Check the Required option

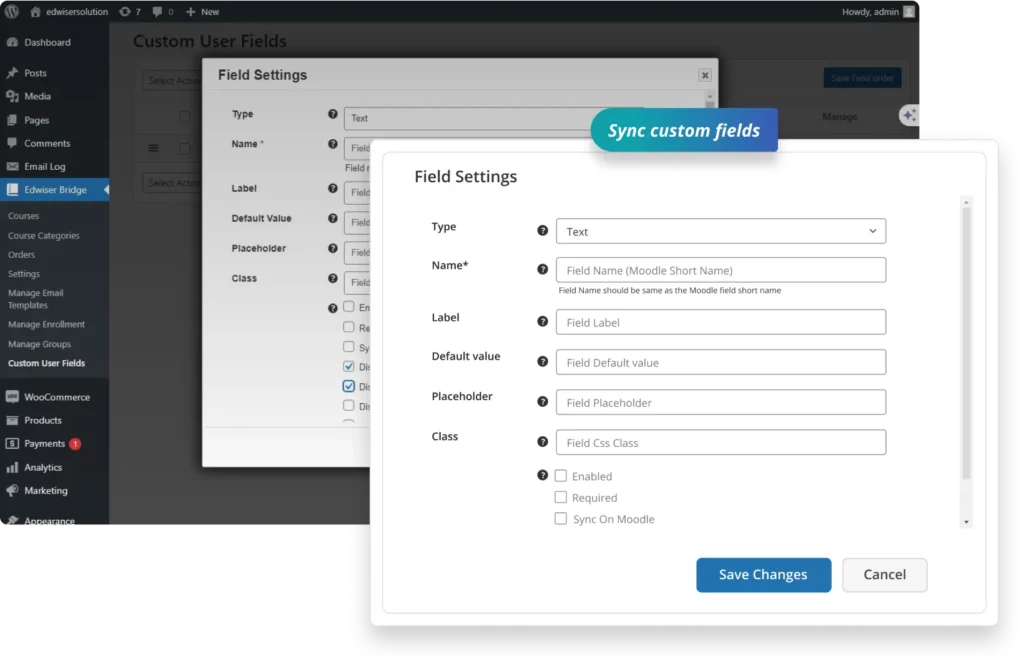(561, 497)
